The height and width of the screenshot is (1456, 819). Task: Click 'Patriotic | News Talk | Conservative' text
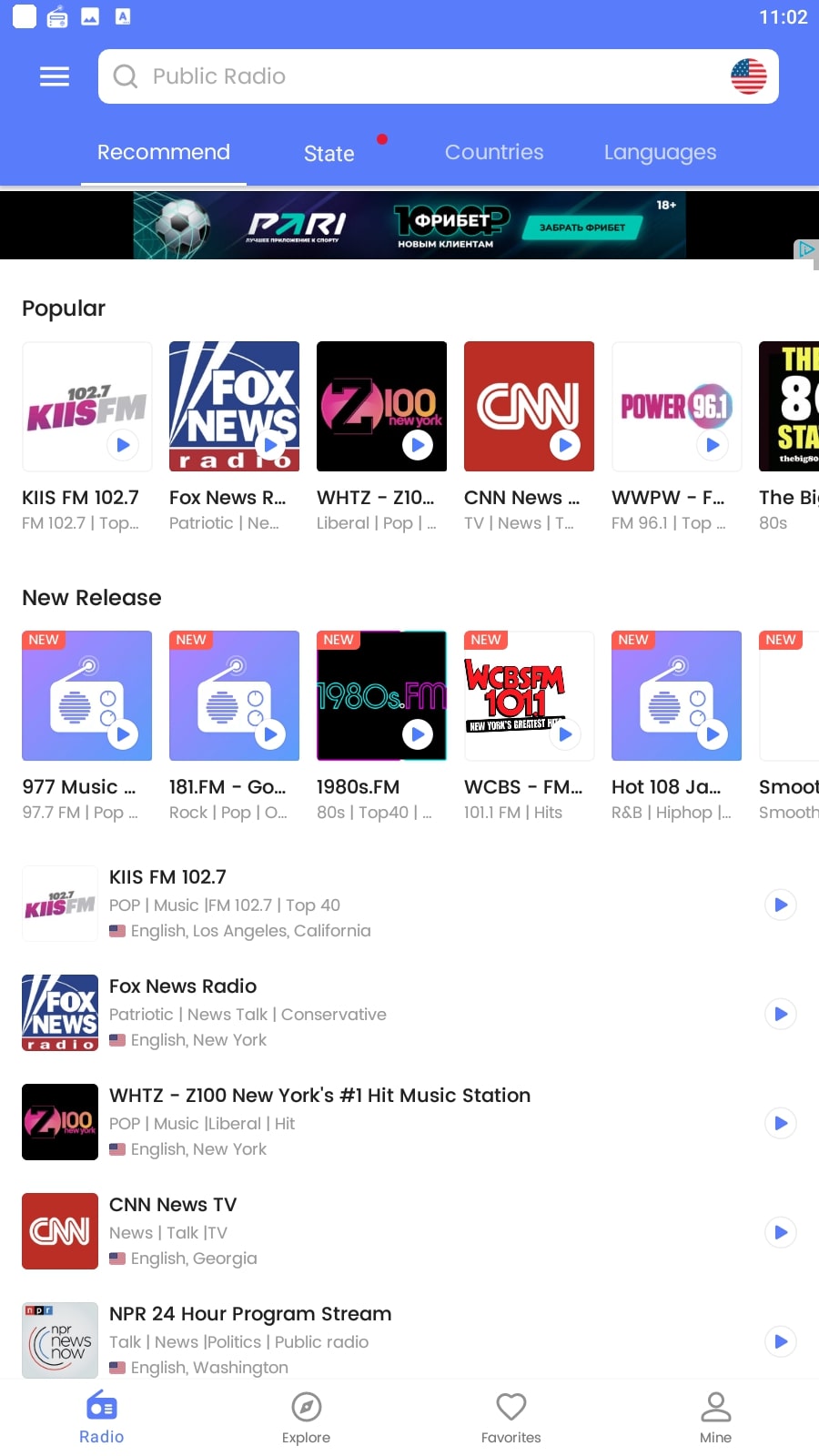pos(248,1015)
